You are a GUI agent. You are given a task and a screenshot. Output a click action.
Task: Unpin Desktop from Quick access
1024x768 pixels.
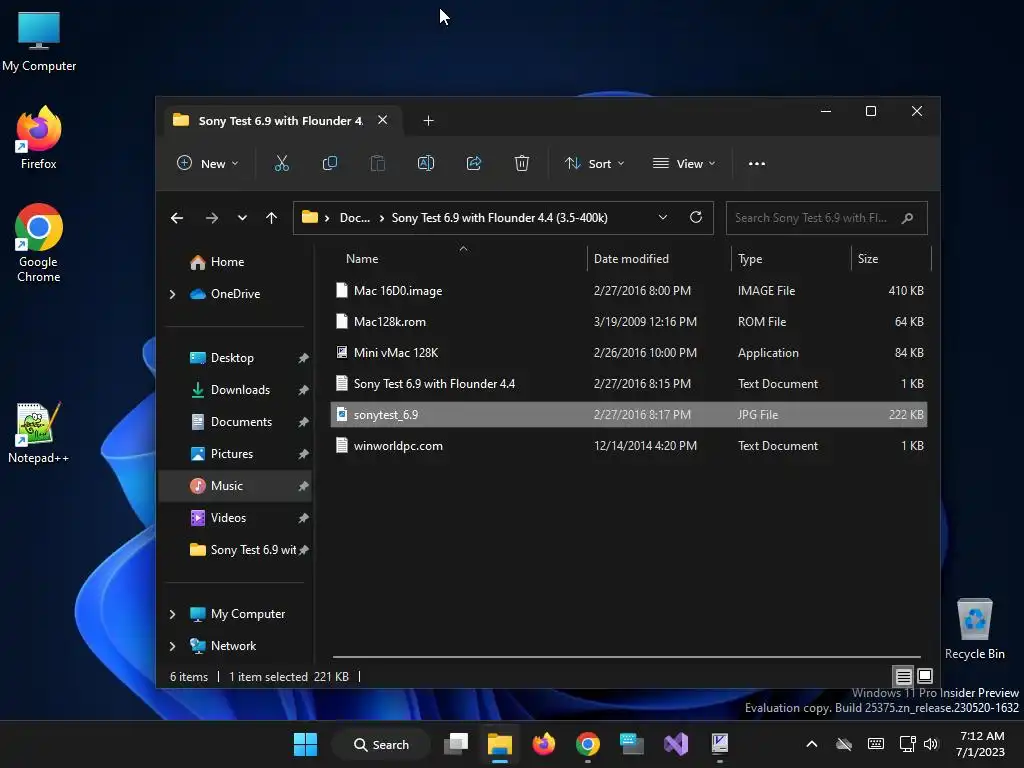click(x=303, y=358)
